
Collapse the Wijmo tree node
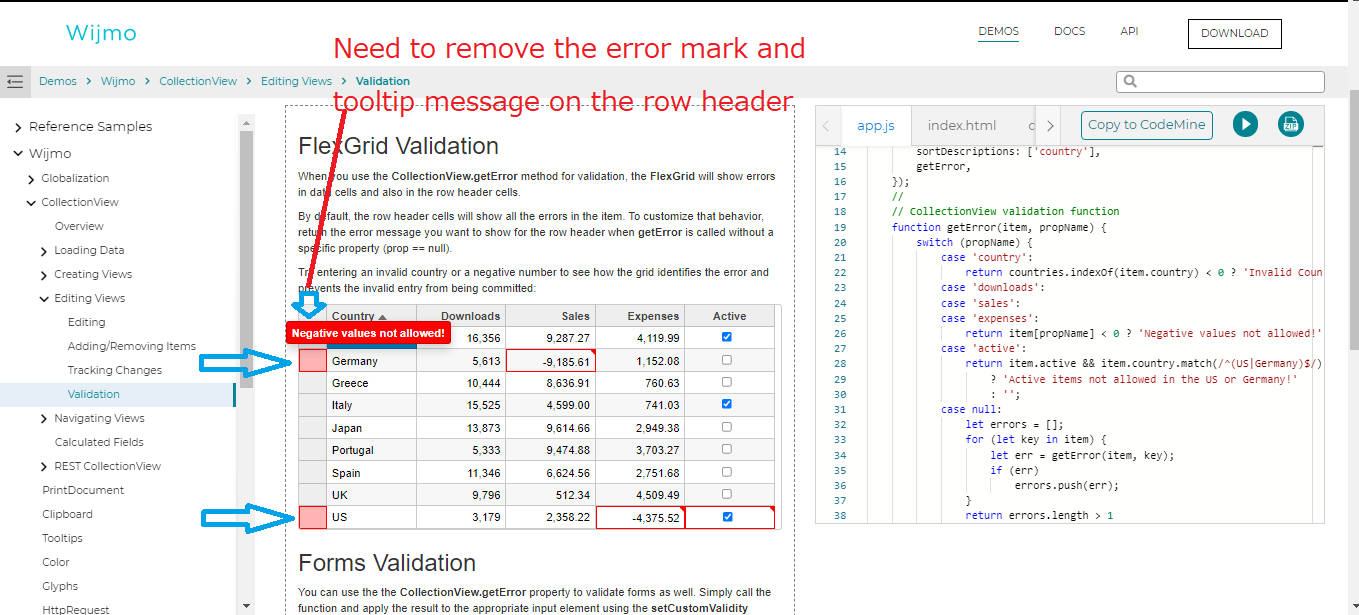[18, 154]
